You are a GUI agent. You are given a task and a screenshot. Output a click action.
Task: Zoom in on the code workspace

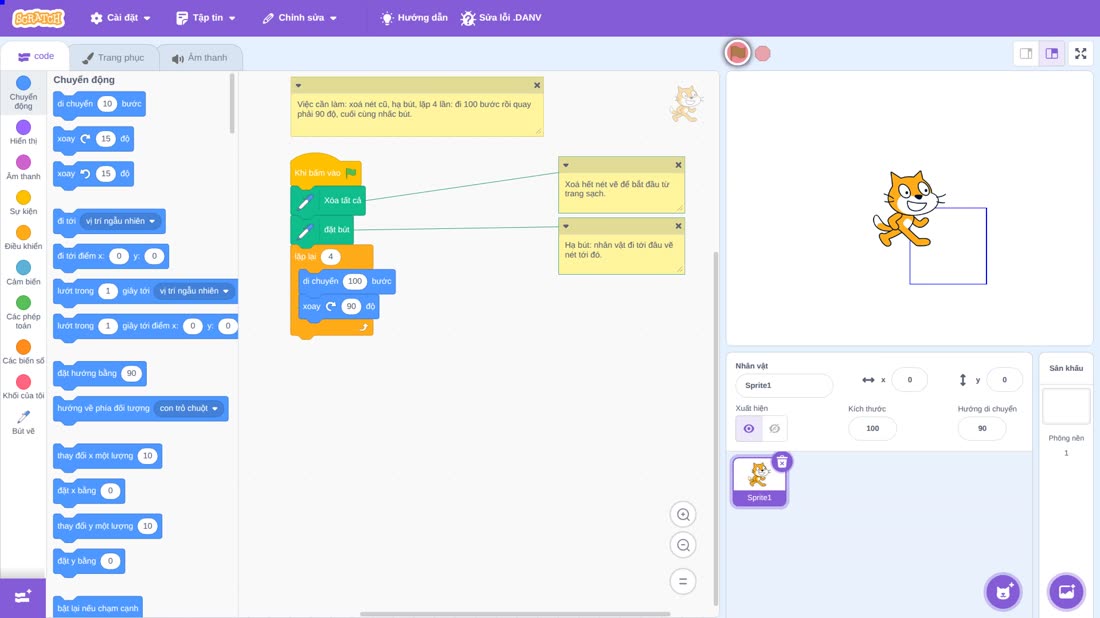683,514
